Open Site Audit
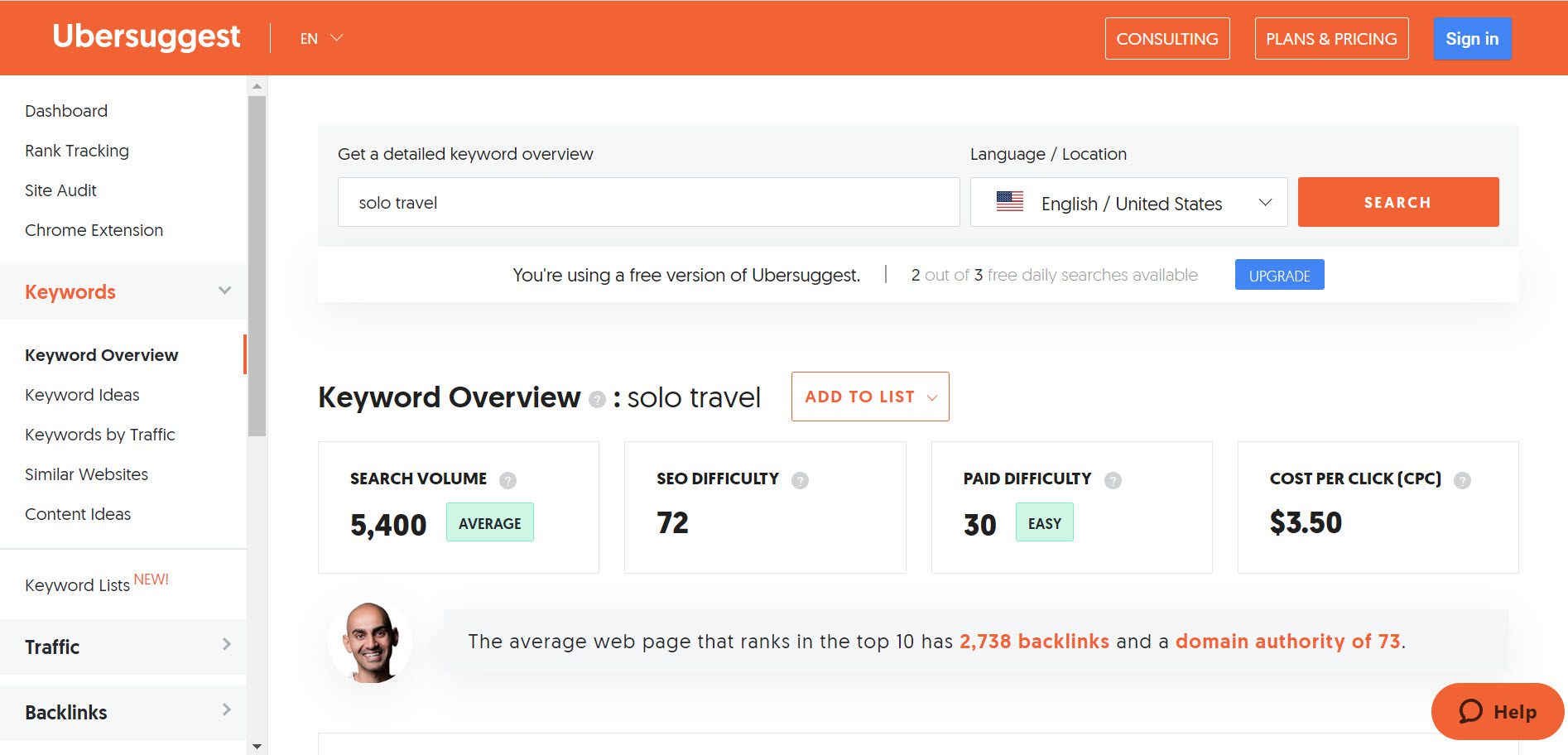Viewport: 1568px width, 755px height. 60,190
